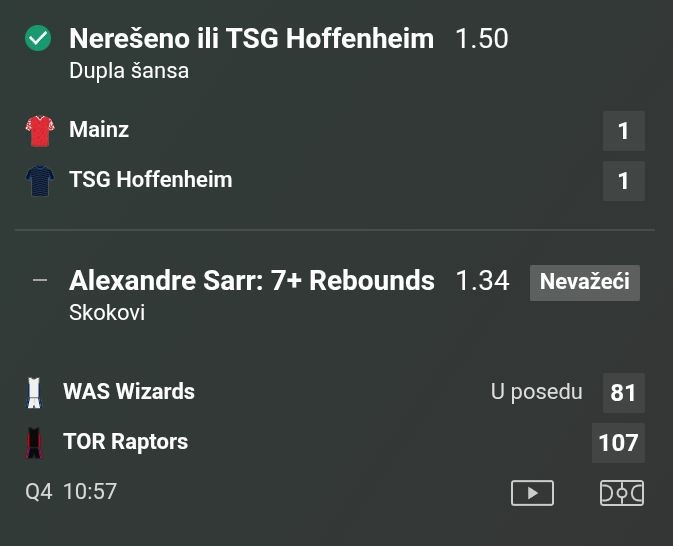This screenshot has width=673, height=546.
Task: Click the Skokovi market label
Action: pyautogui.click(x=107, y=312)
